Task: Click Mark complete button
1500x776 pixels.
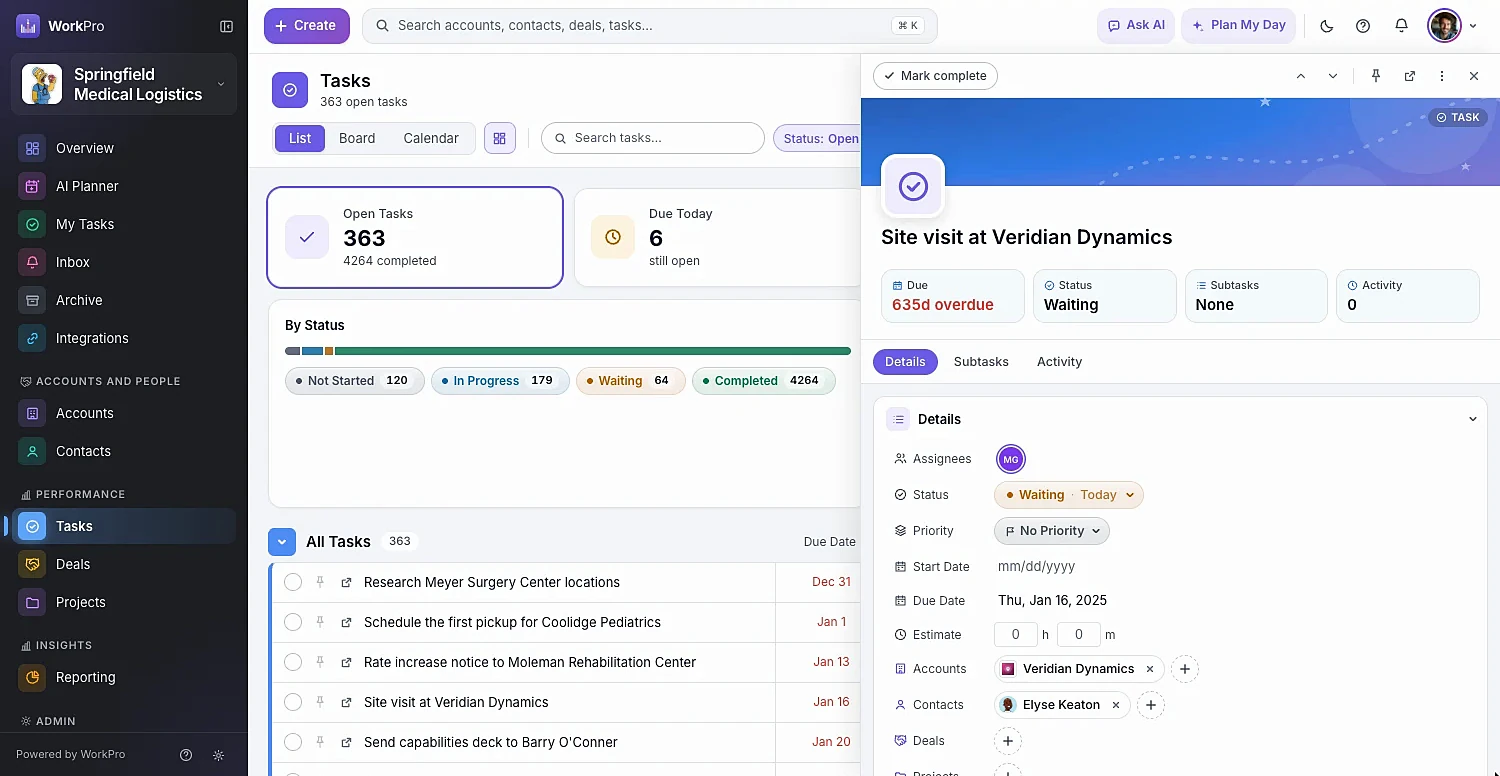Action: pyautogui.click(x=935, y=76)
